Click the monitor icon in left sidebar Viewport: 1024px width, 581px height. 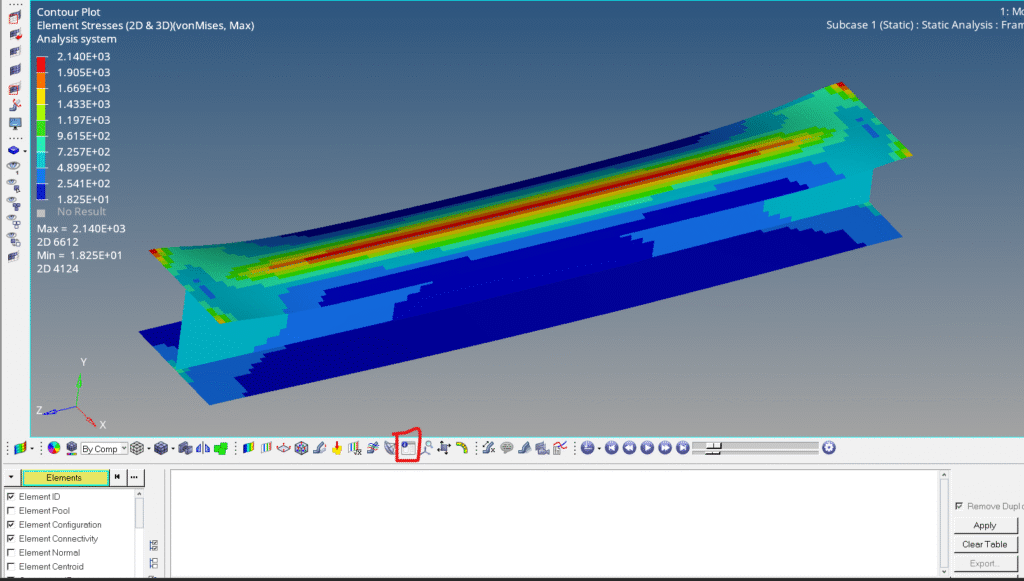(x=15, y=123)
